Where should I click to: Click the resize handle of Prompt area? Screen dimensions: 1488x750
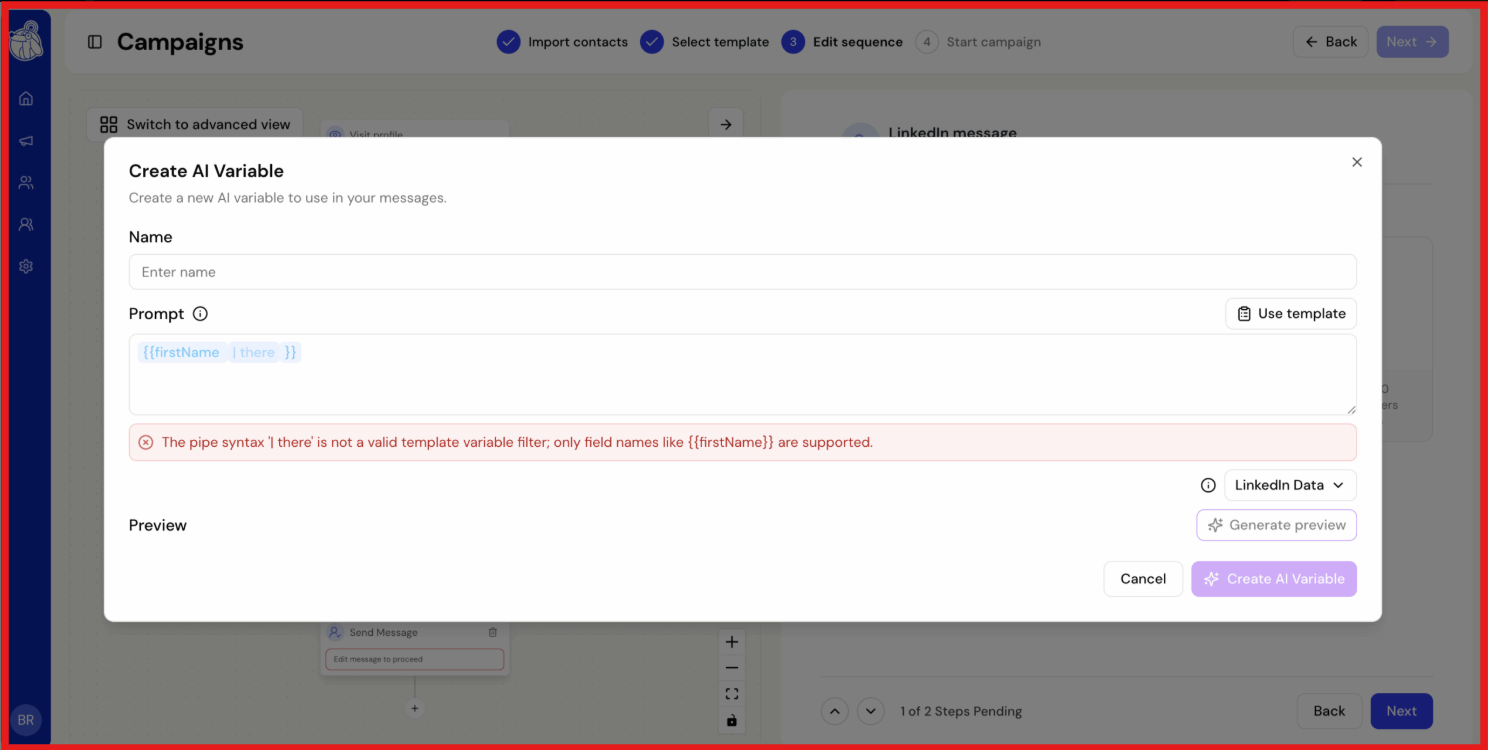tap(1351, 409)
